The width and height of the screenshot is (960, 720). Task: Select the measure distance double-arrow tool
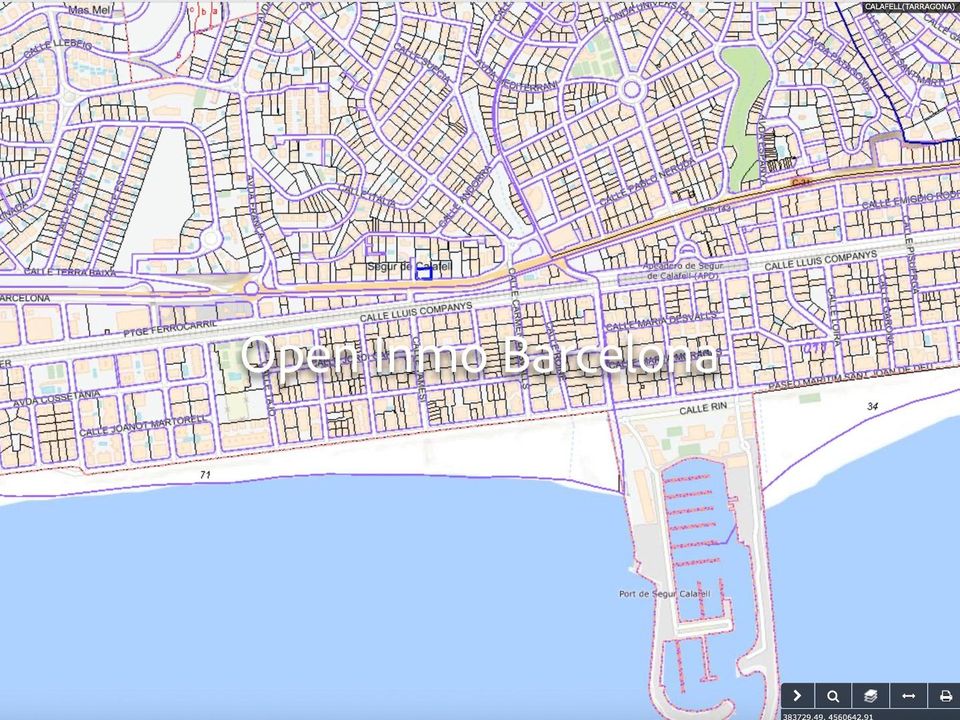(909, 696)
